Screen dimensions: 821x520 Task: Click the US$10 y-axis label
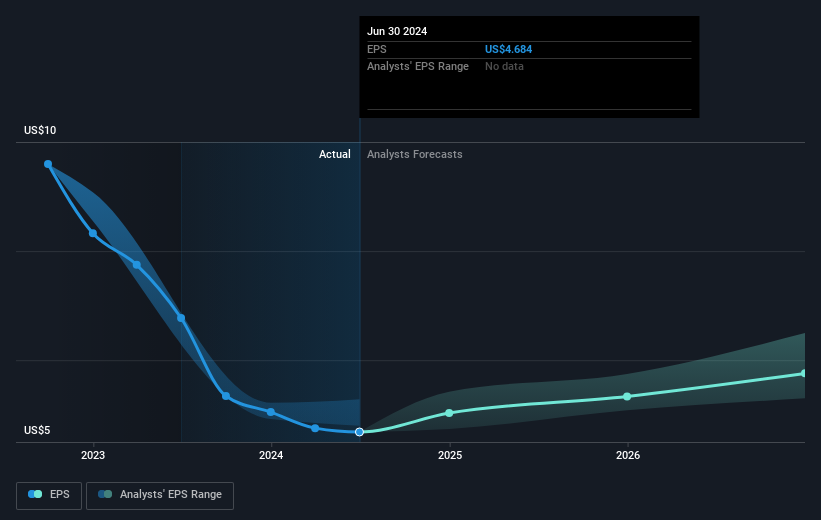coord(40,130)
